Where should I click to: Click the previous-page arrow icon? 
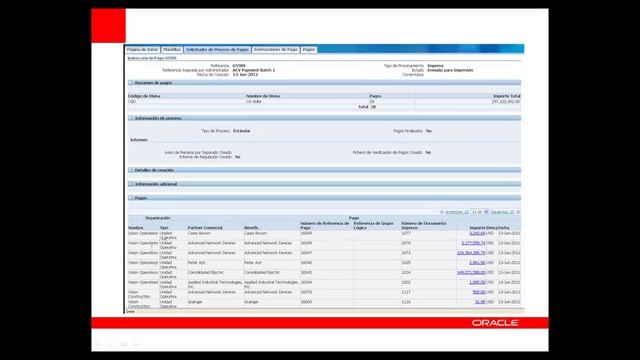[x=442, y=212]
